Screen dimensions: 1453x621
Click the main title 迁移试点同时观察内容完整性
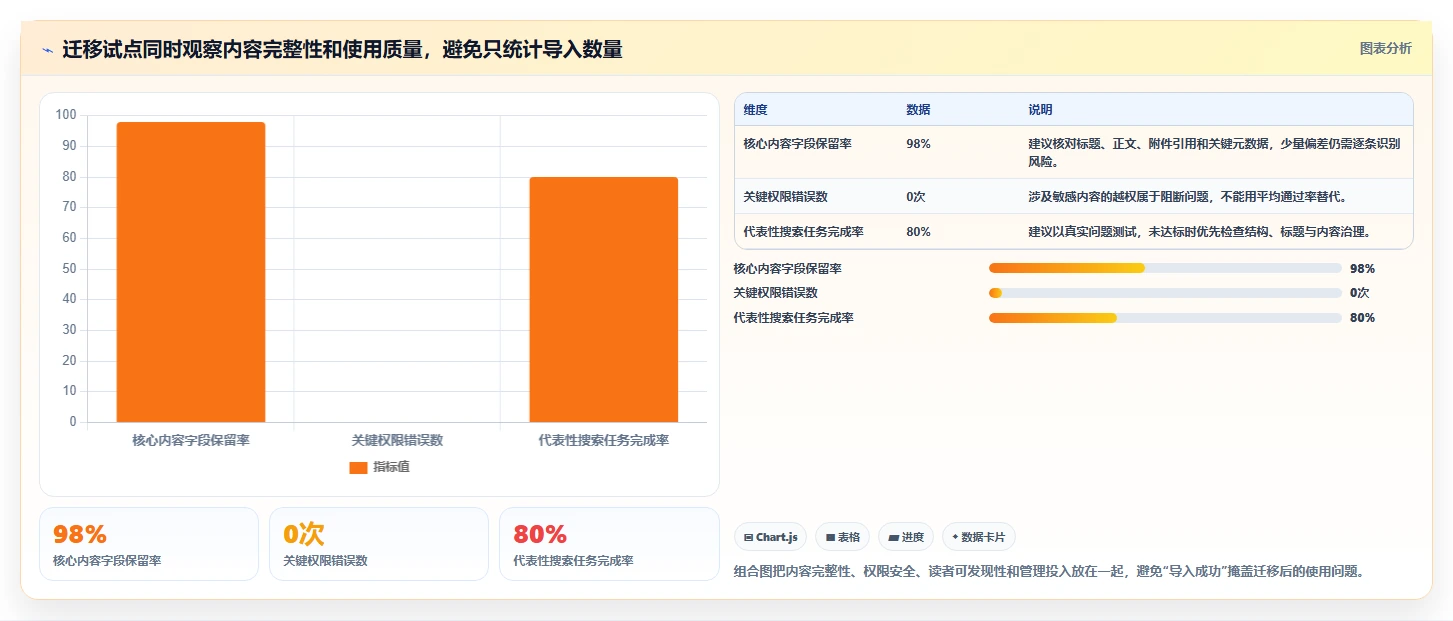[342, 49]
